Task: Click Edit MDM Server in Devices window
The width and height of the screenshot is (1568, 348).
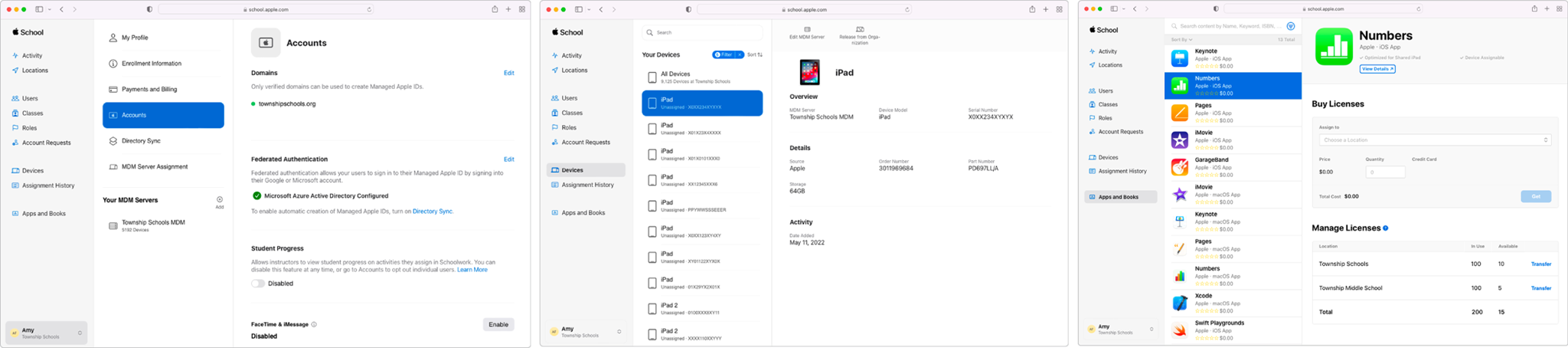Action: (807, 33)
